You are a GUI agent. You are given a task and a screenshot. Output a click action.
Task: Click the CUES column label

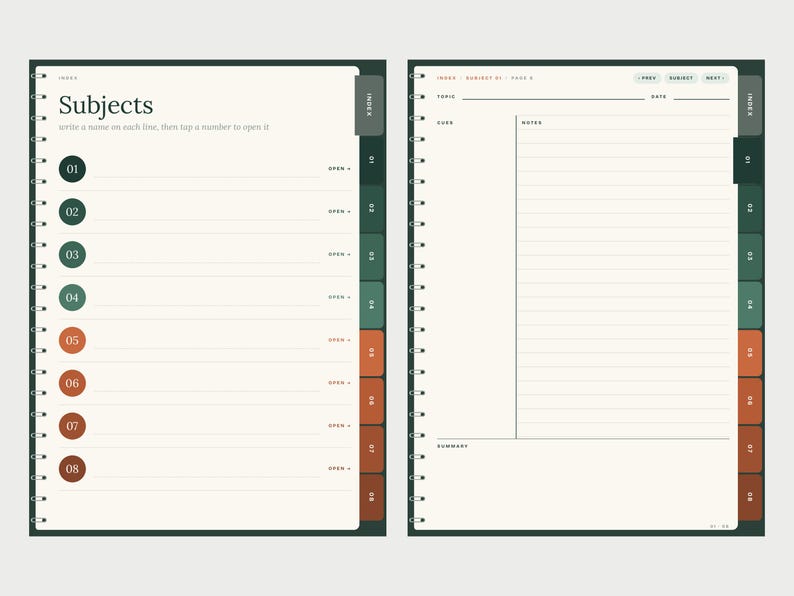[x=445, y=123]
